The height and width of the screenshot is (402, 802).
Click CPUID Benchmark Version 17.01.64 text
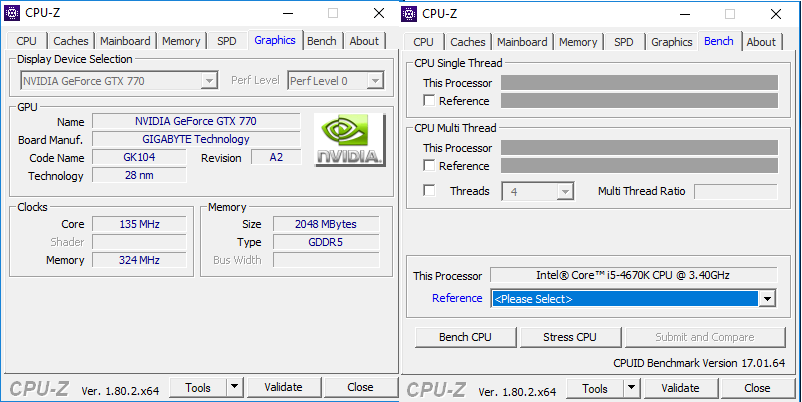point(699,363)
